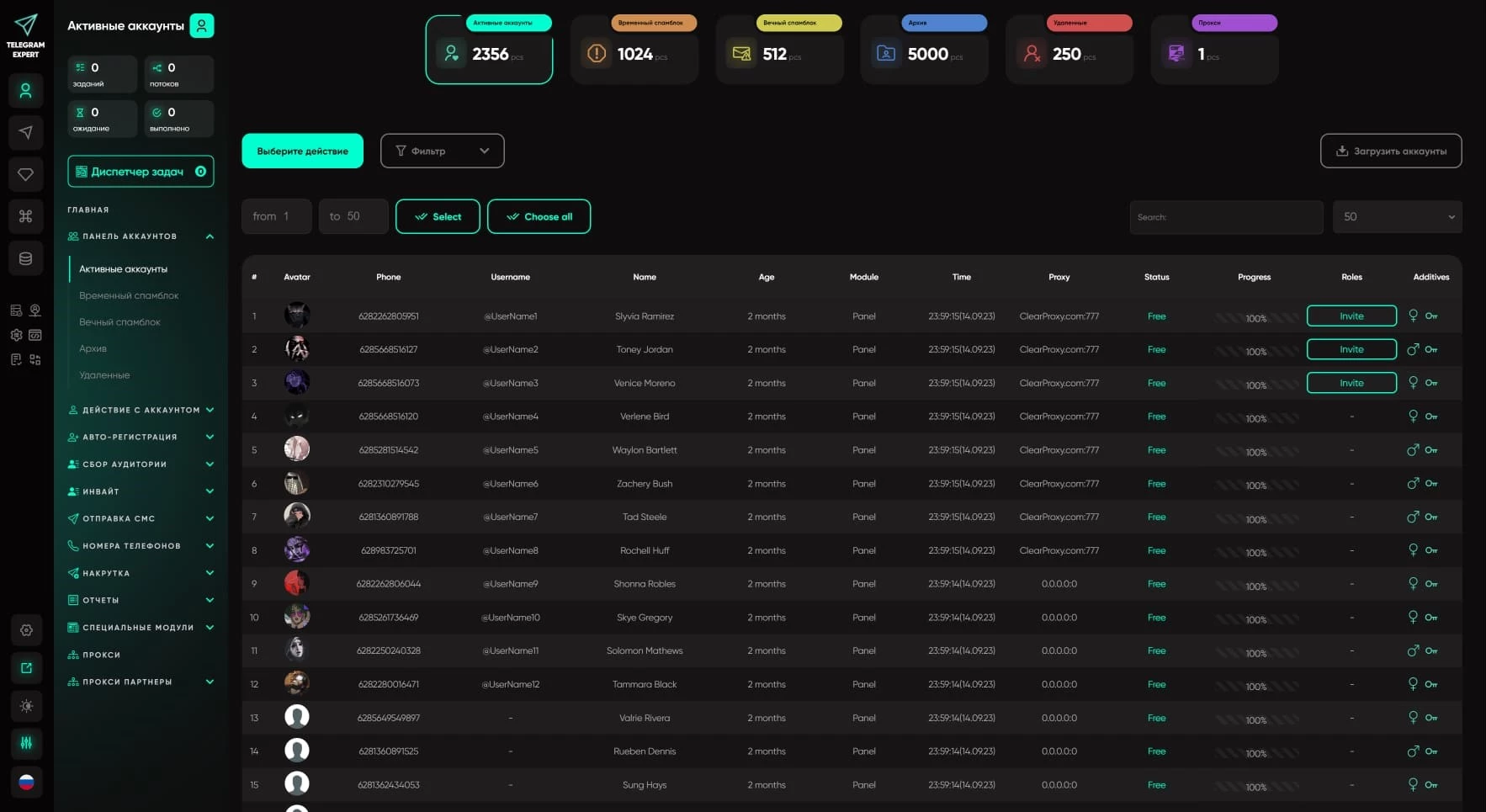
Task: Open Временный спамблок in the sidebar
Action: 129,295
